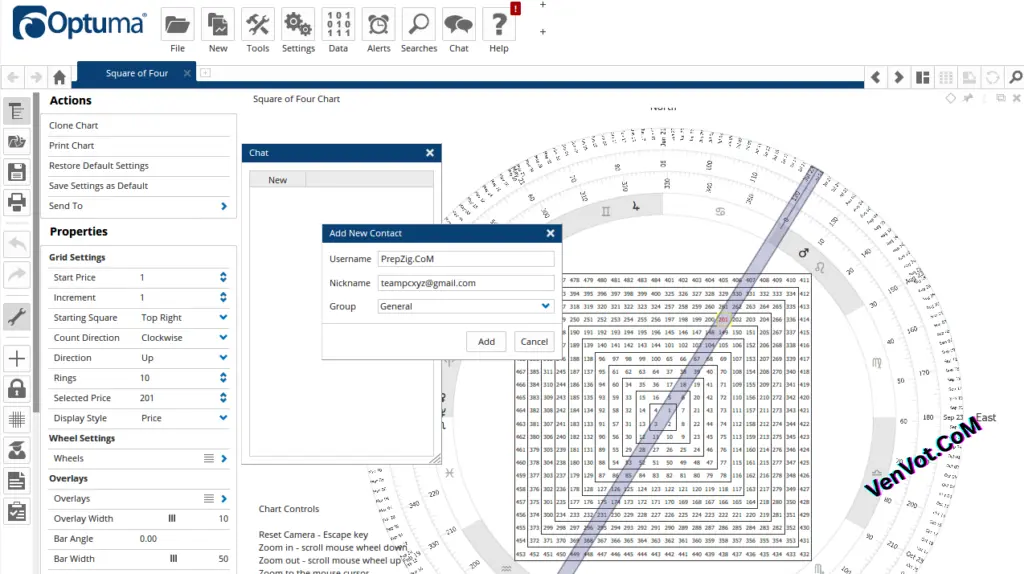
Task: Click the Username input field
Action: click(x=466, y=259)
